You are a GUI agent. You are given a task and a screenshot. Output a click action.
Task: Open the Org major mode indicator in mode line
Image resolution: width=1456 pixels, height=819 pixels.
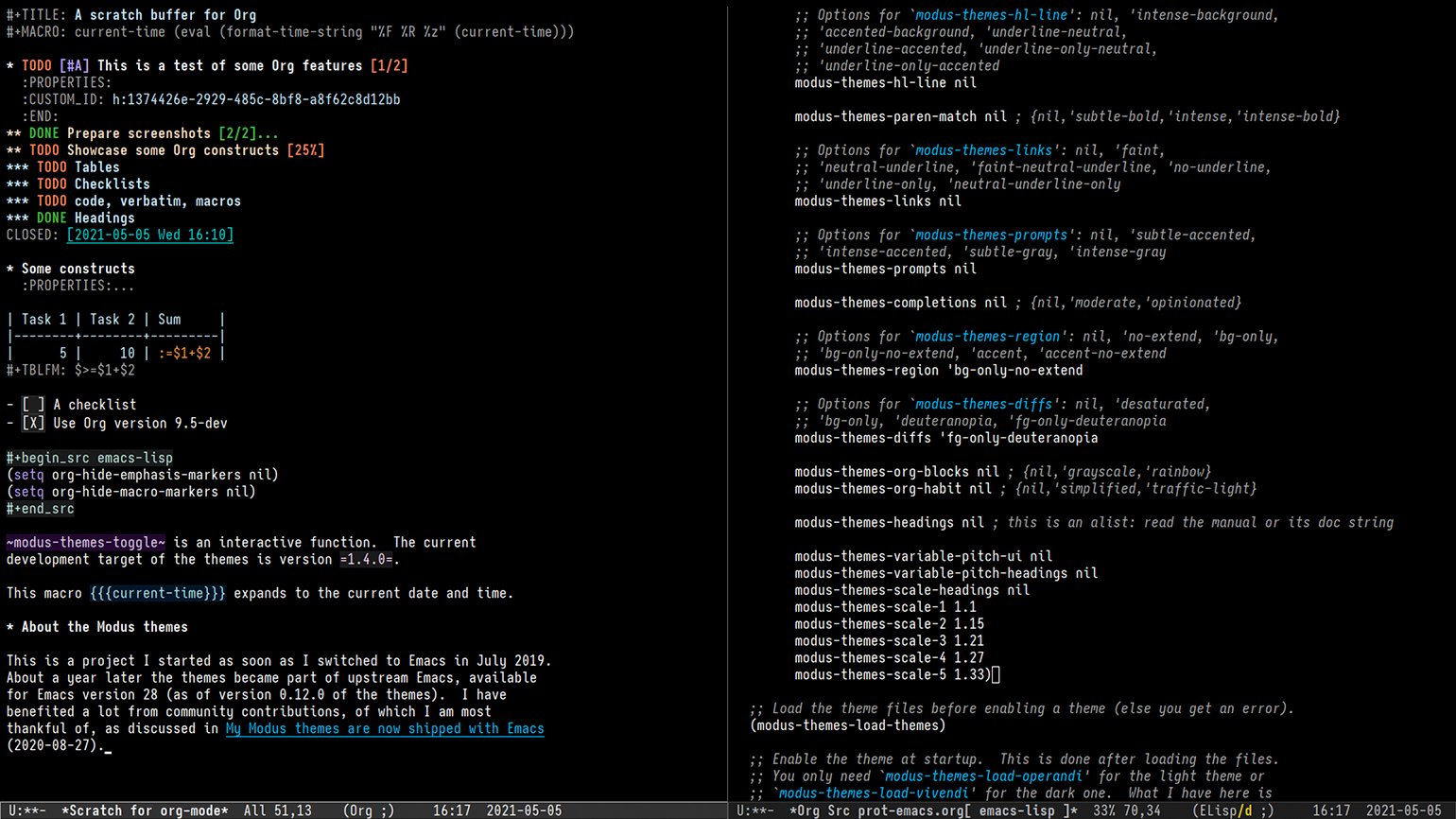tap(369, 810)
